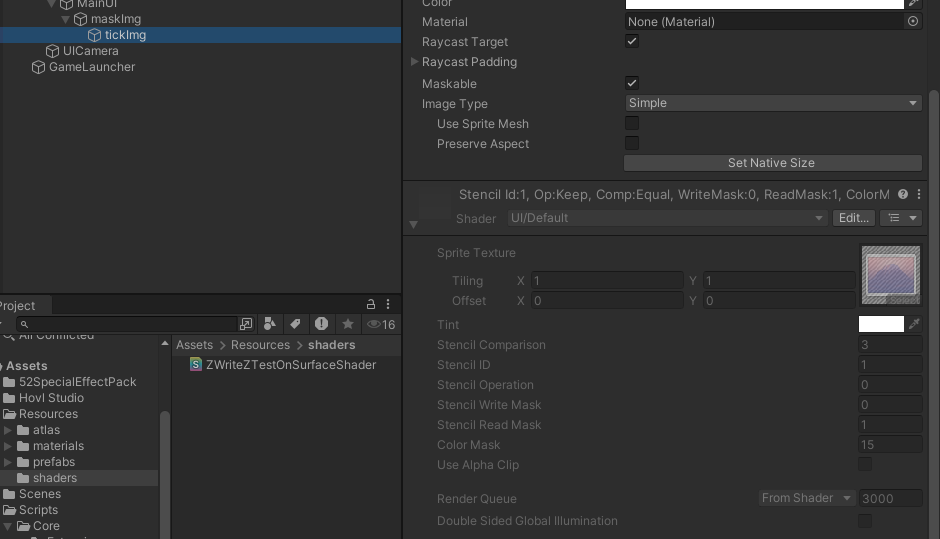
Task: Click the shader Edit... button
Action: tap(853, 218)
